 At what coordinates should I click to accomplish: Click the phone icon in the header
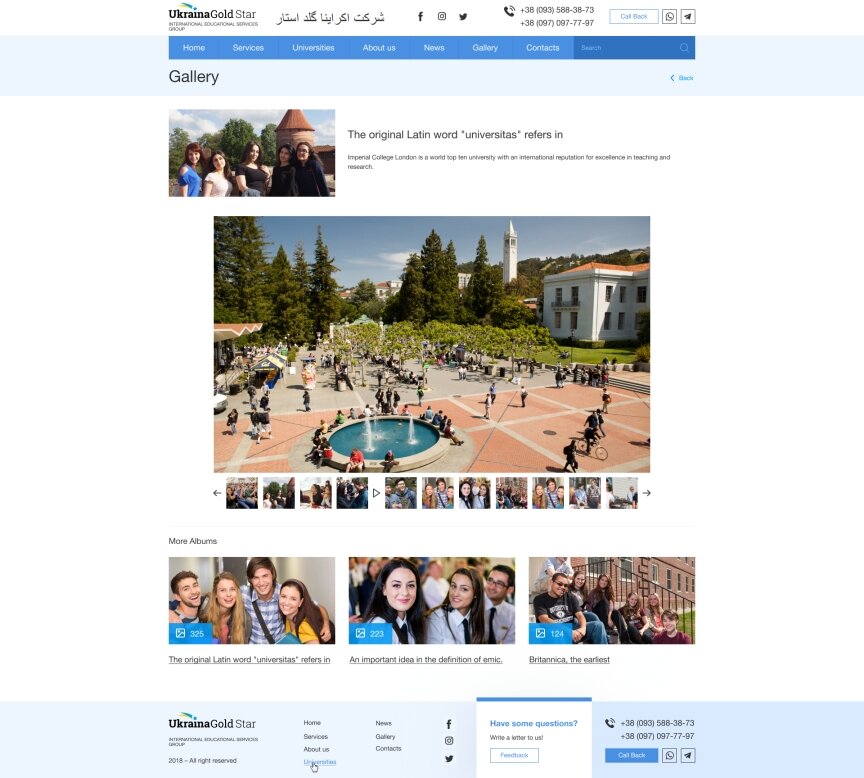(509, 11)
